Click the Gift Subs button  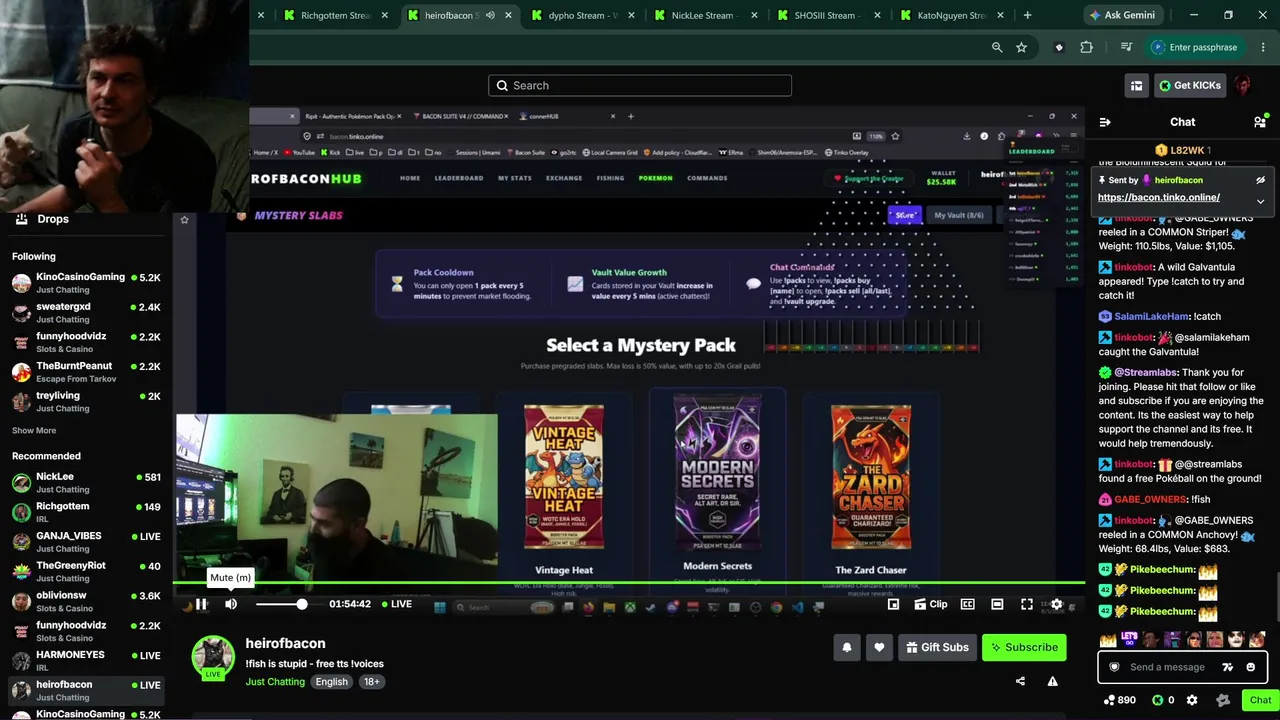pyautogui.click(x=937, y=647)
